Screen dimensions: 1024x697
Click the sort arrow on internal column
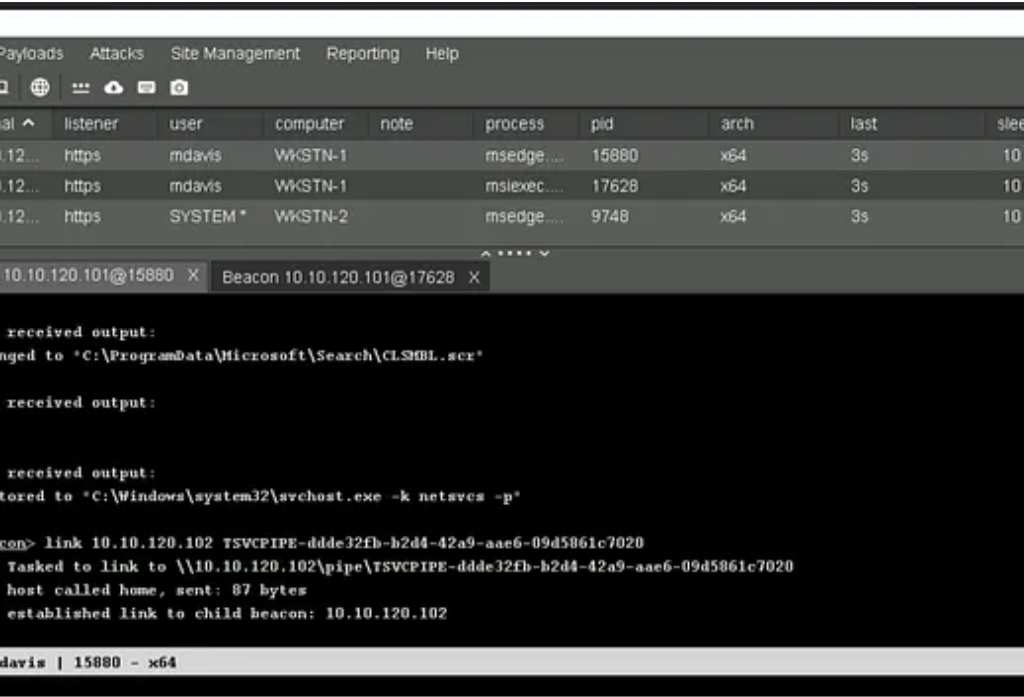(x=28, y=123)
